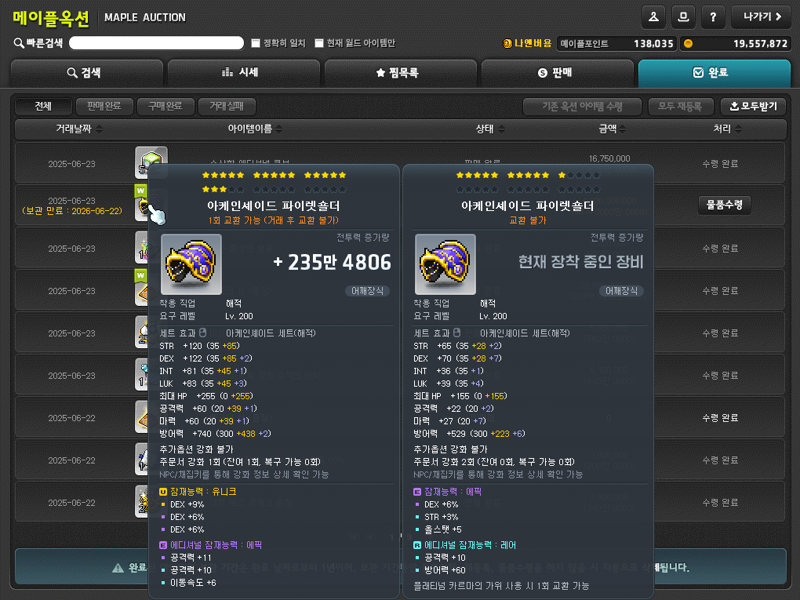Sort by 금액 column arrows
The image size is (800, 600).
622,129
